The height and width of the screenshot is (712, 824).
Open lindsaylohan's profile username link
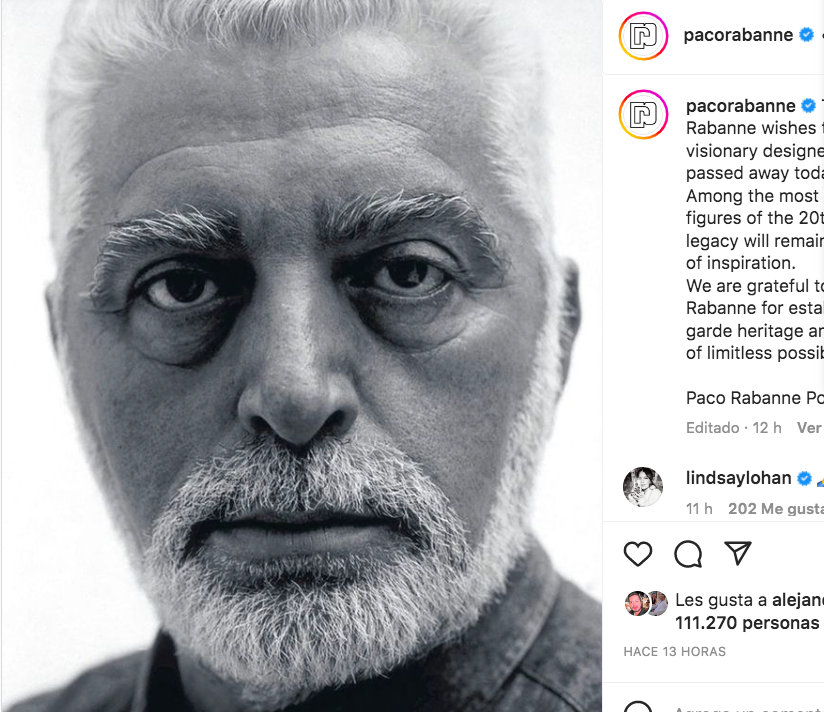[x=738, y=478]
